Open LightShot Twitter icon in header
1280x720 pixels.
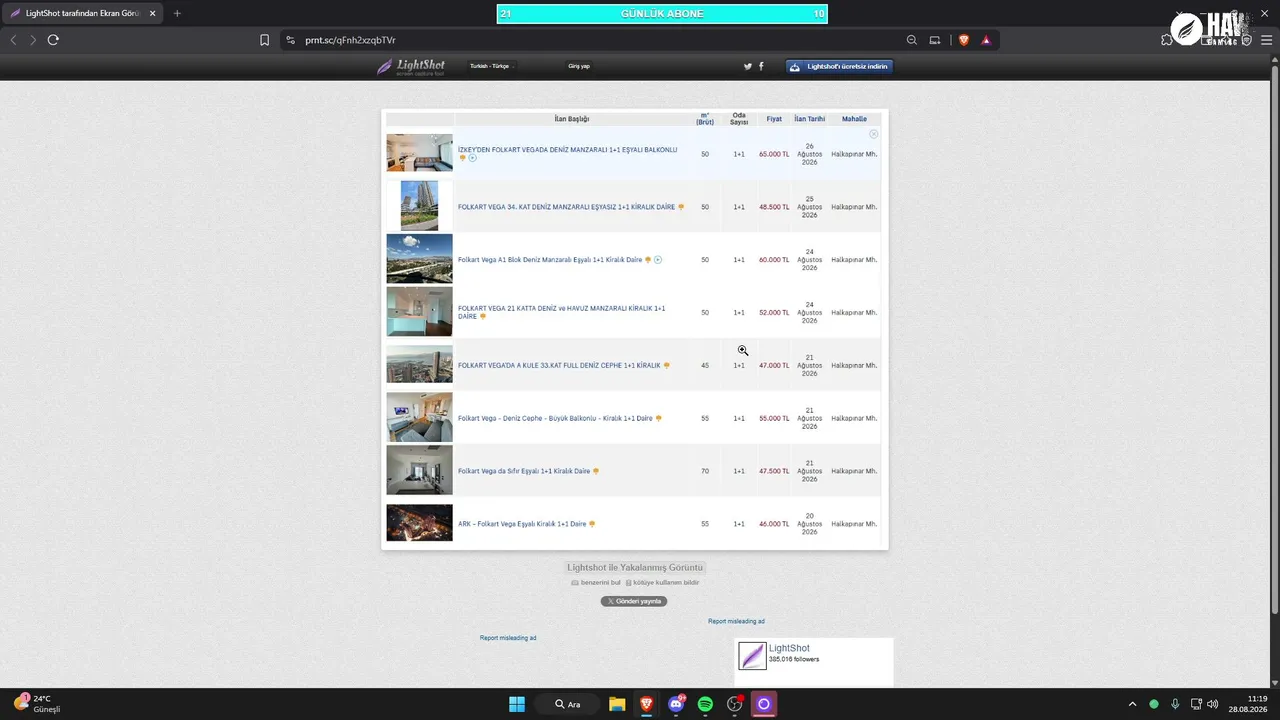pos(747,66)
